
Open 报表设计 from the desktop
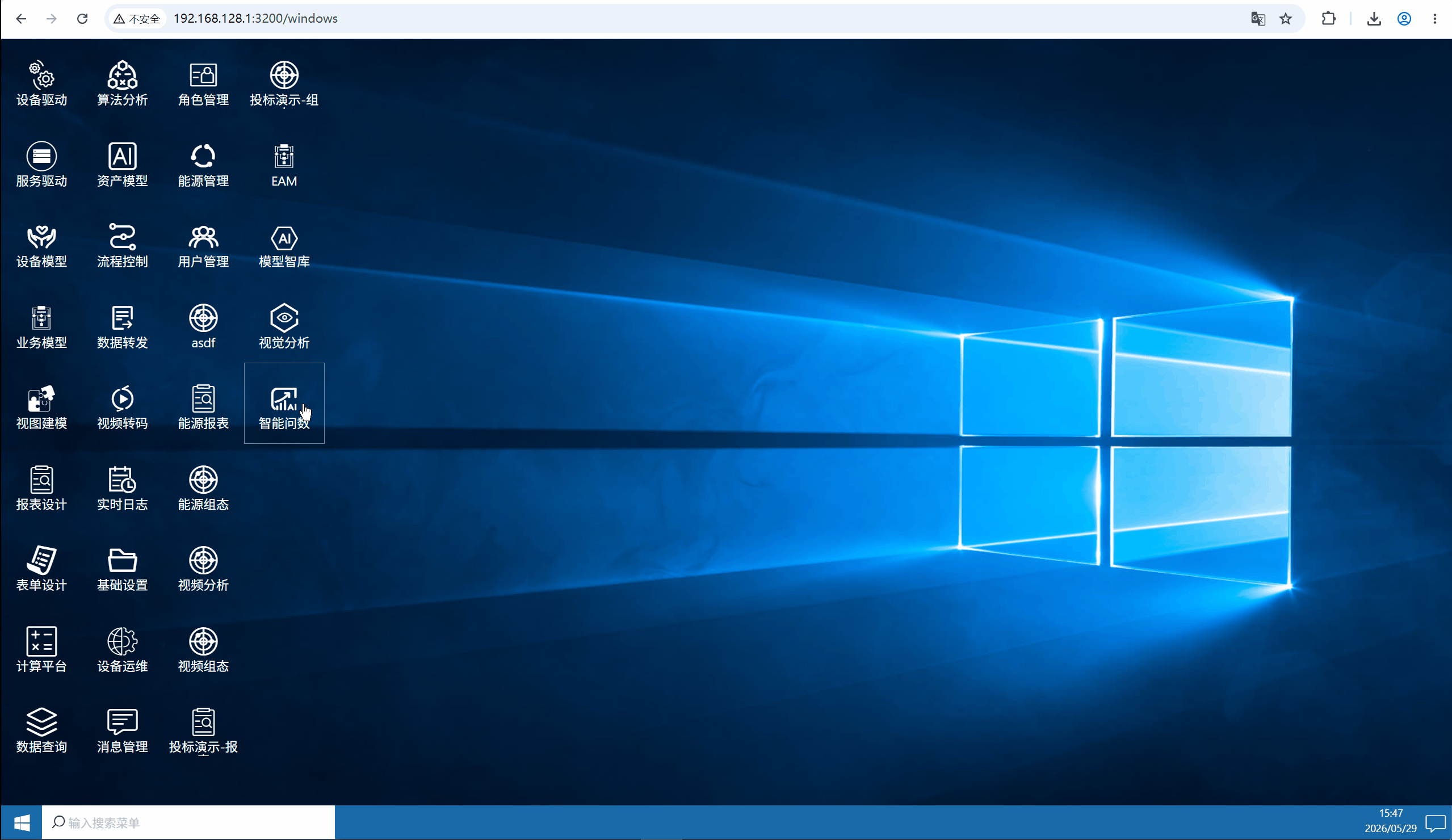(x=41, y=488)
